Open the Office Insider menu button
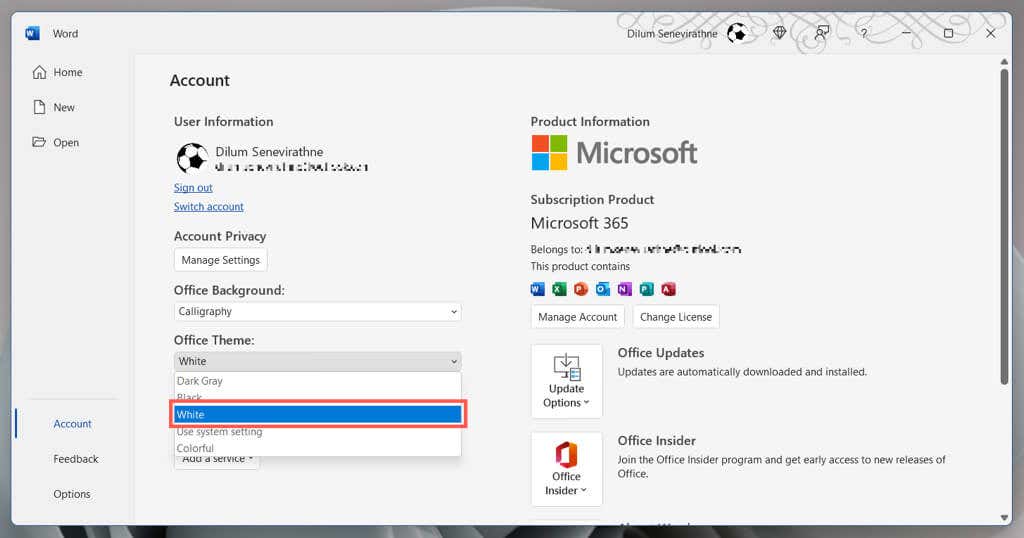The image size is (1024, 538). [x=566, y=469]
